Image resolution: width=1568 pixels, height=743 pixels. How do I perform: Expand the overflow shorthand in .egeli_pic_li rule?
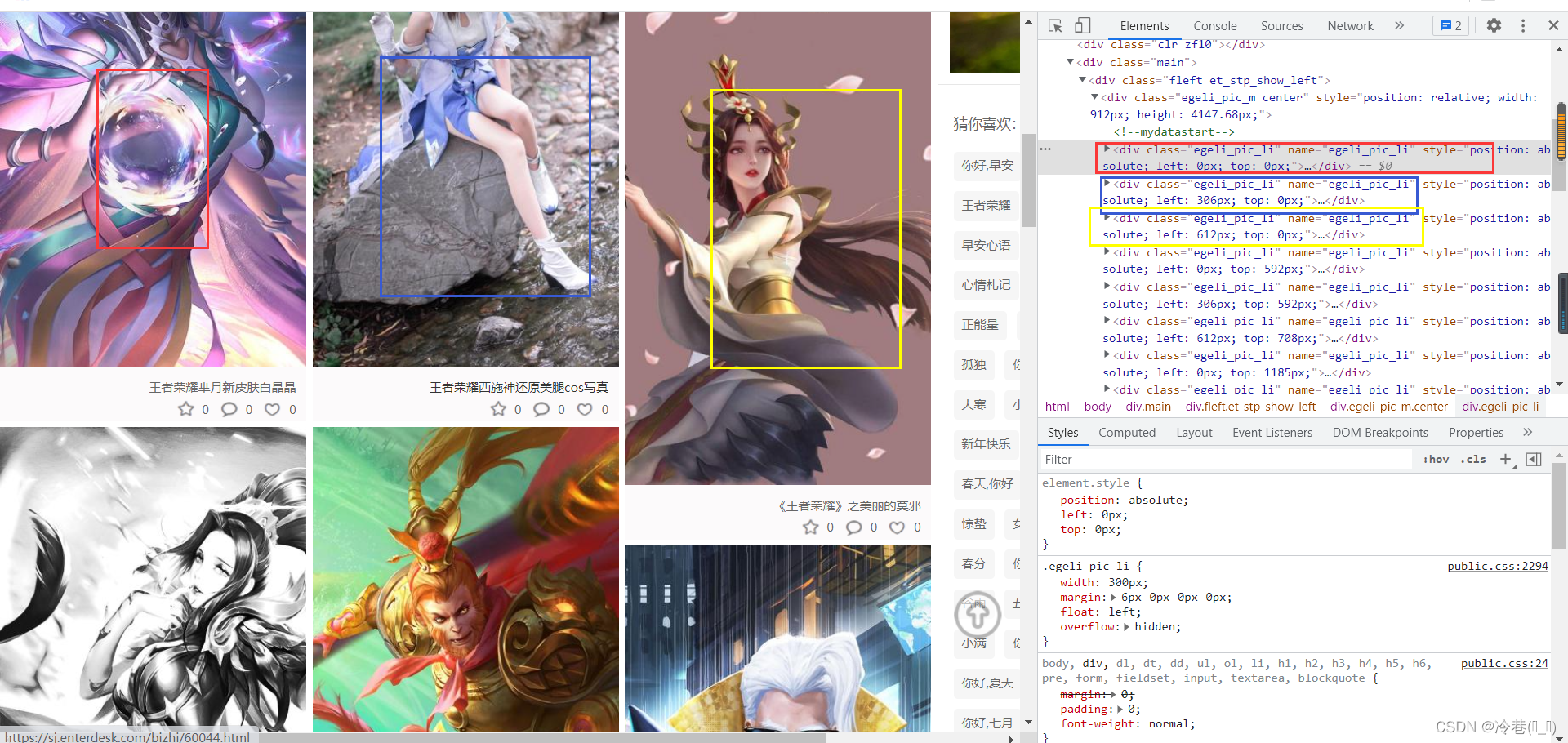(1127, 627)
